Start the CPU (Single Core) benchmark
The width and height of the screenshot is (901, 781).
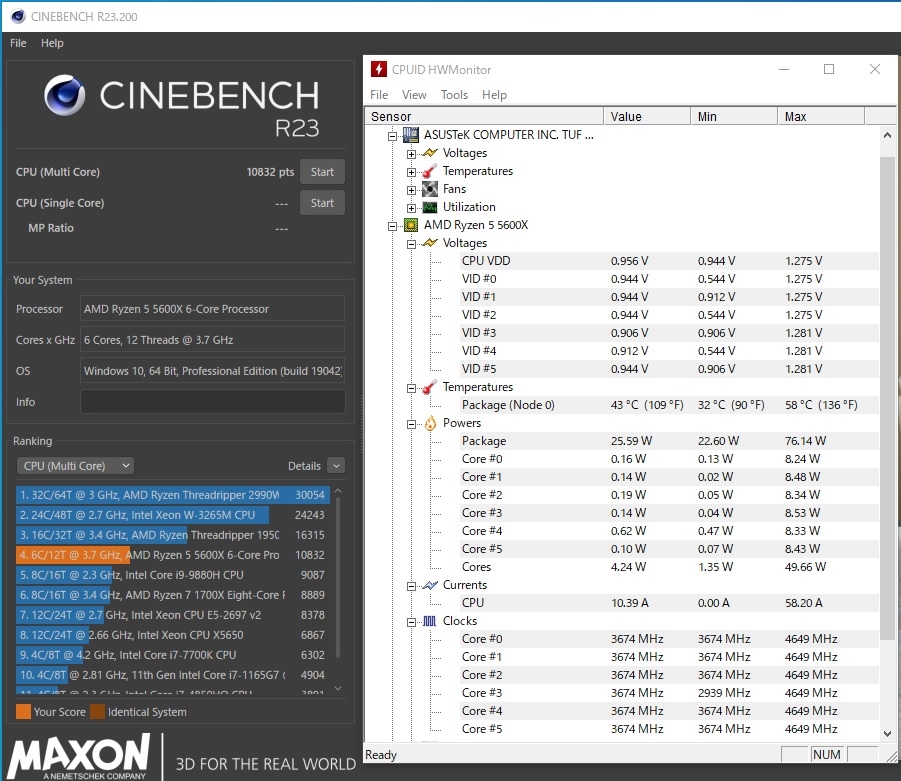click(322, 203)
